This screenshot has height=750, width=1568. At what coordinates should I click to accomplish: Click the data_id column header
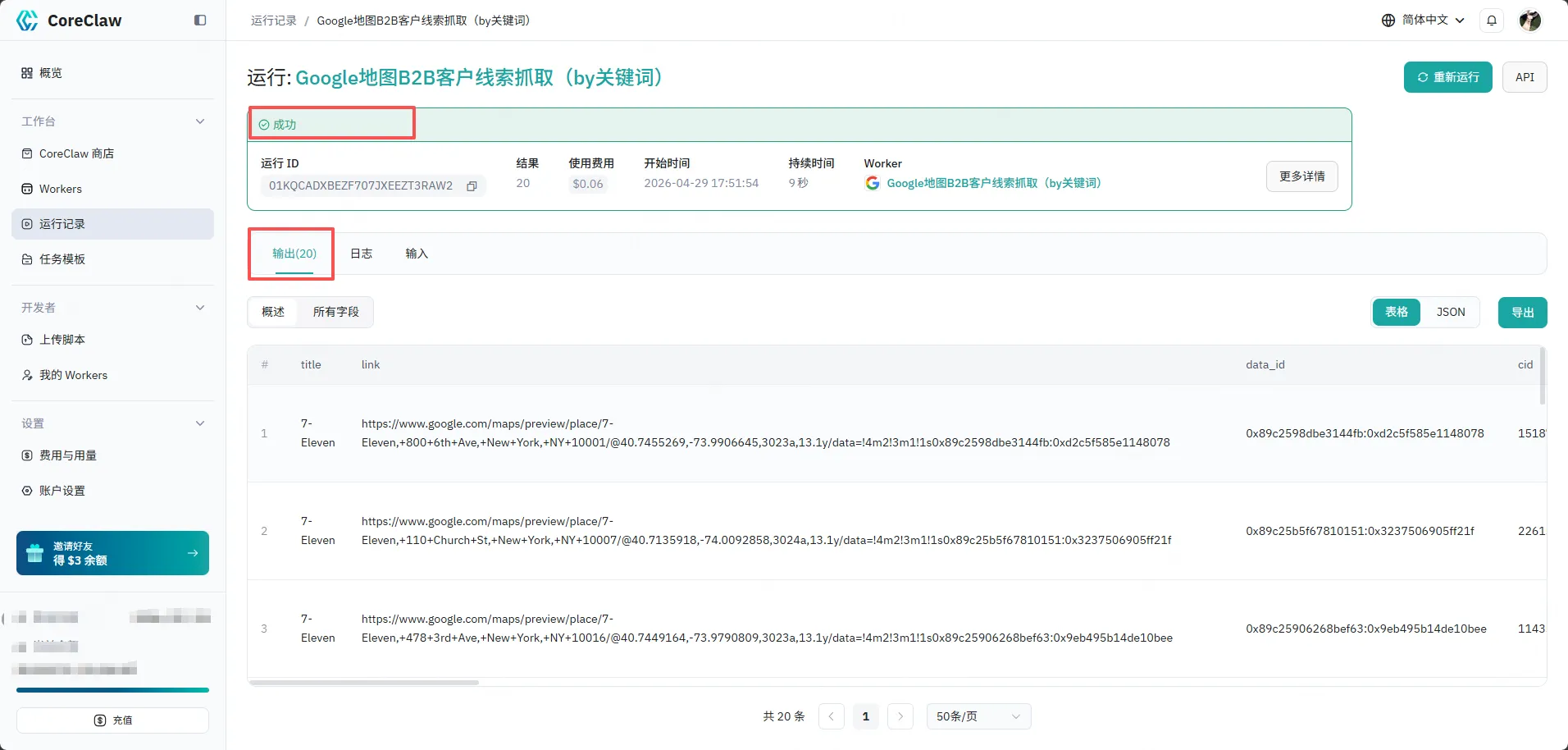(1265, 364)
